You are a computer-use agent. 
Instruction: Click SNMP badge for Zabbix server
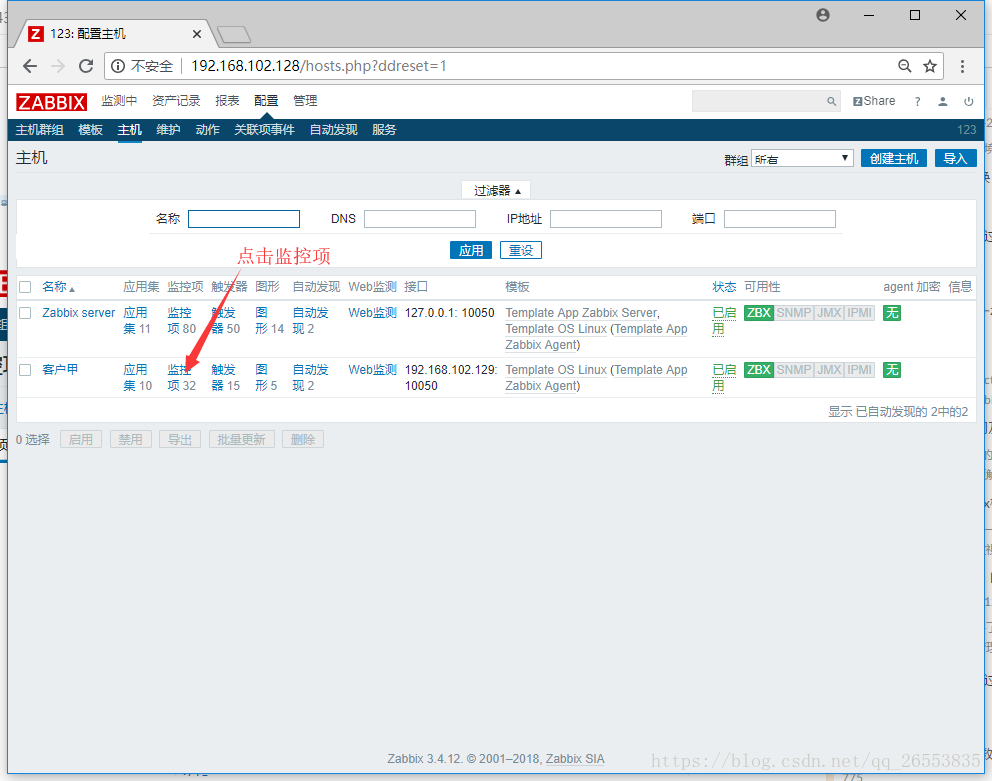coord(793,313)
